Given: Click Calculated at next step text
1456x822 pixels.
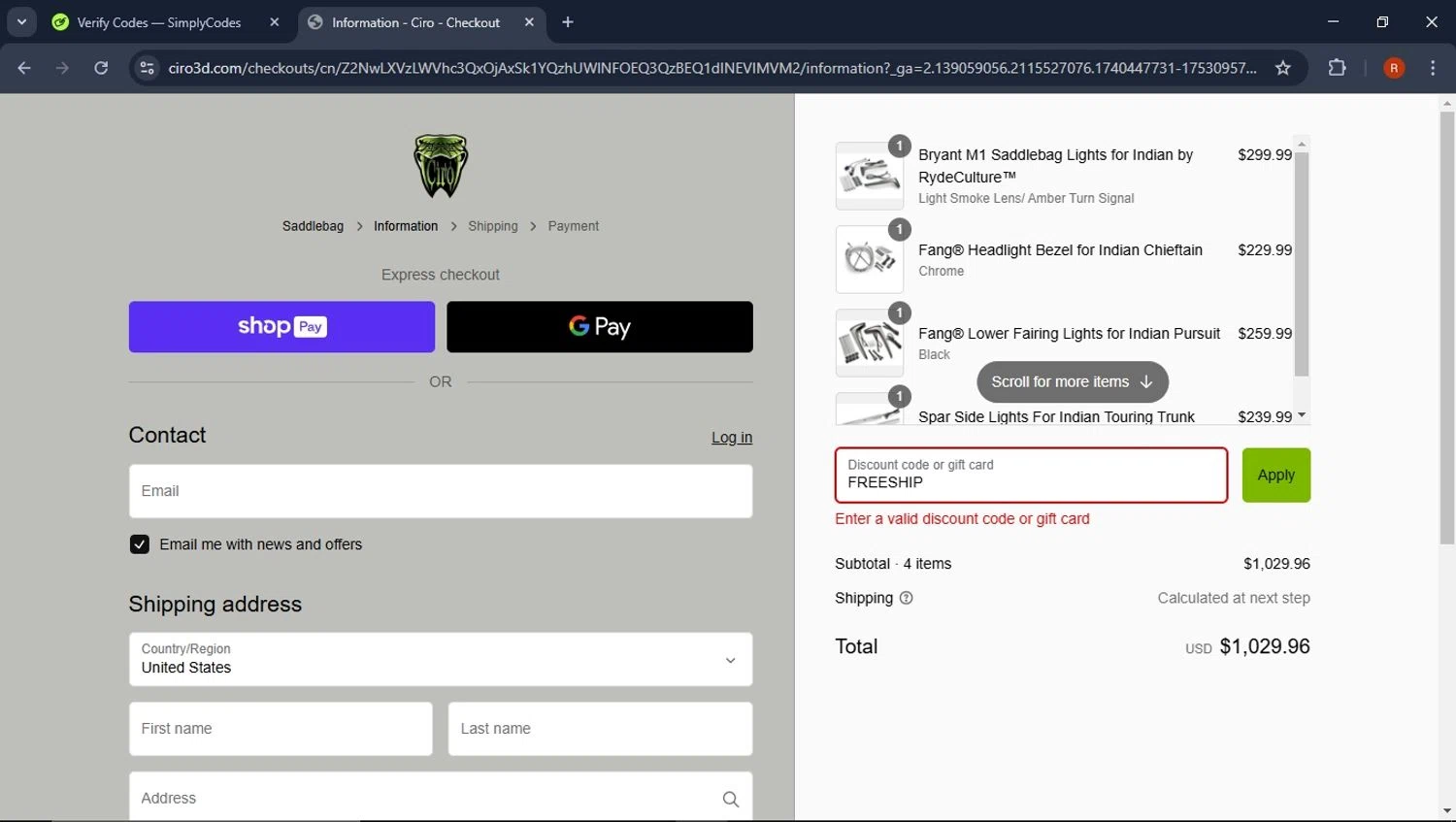Looking at the screenshot, I should pyautogui.click(x=1234, y=598).
